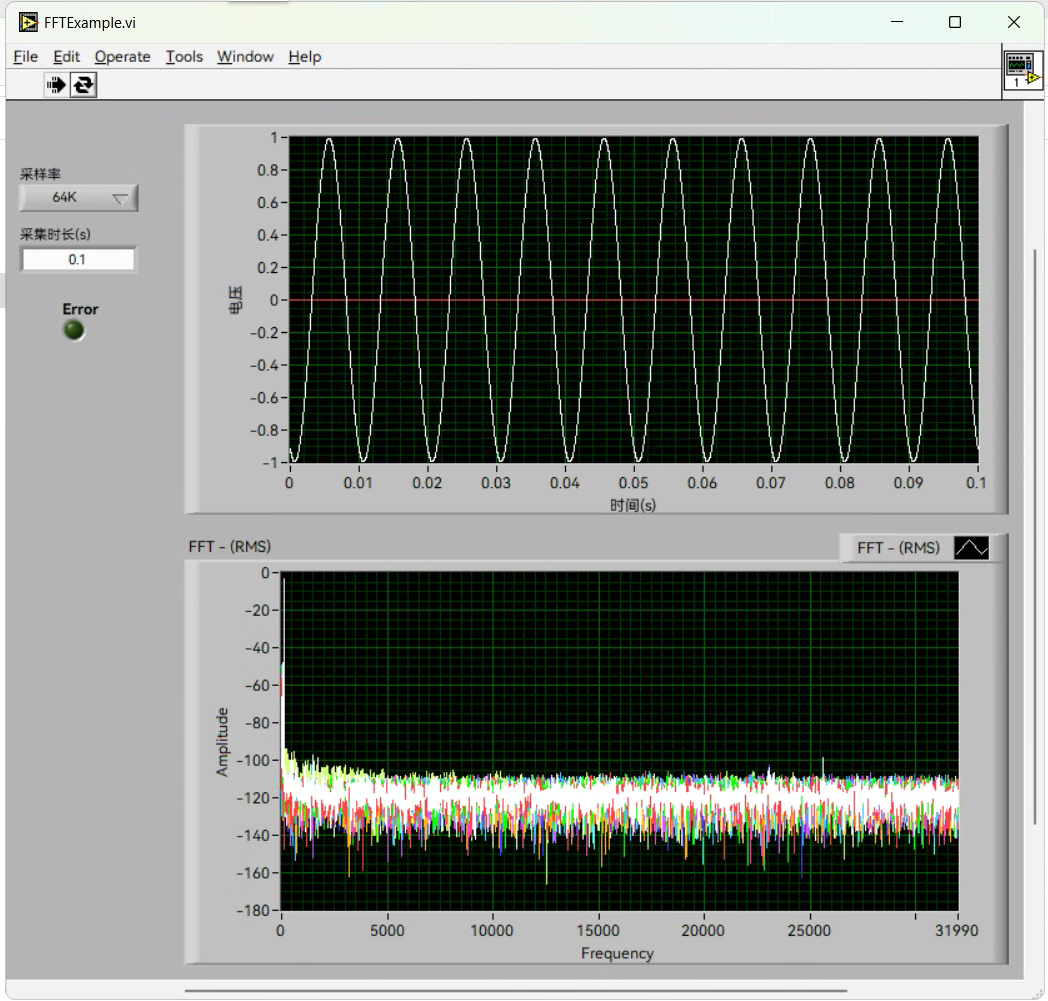Image resolution: width=1048 pixels, height=1001 pixels.
Task: Click the 采集时长(s) input field
Action: tap(78, 260)
